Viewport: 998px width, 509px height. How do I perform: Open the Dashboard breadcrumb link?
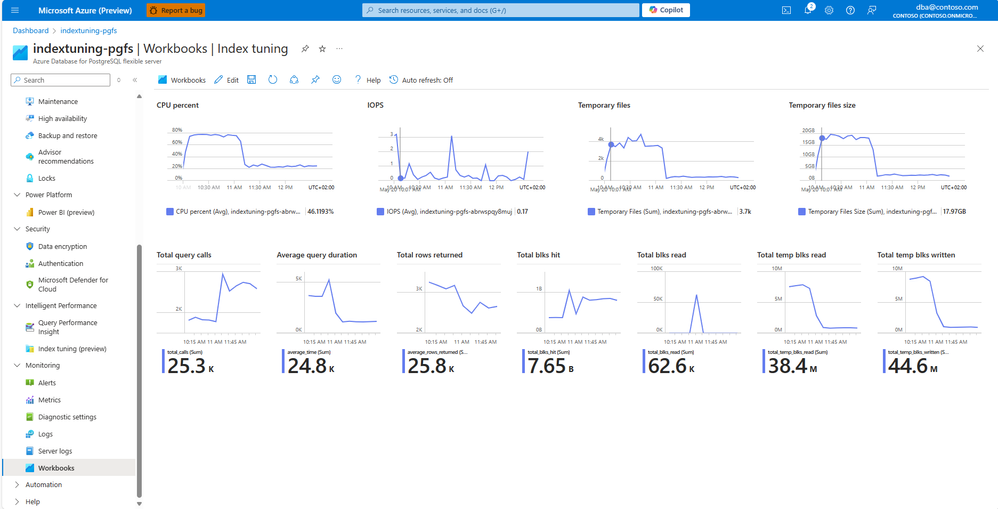30,30
